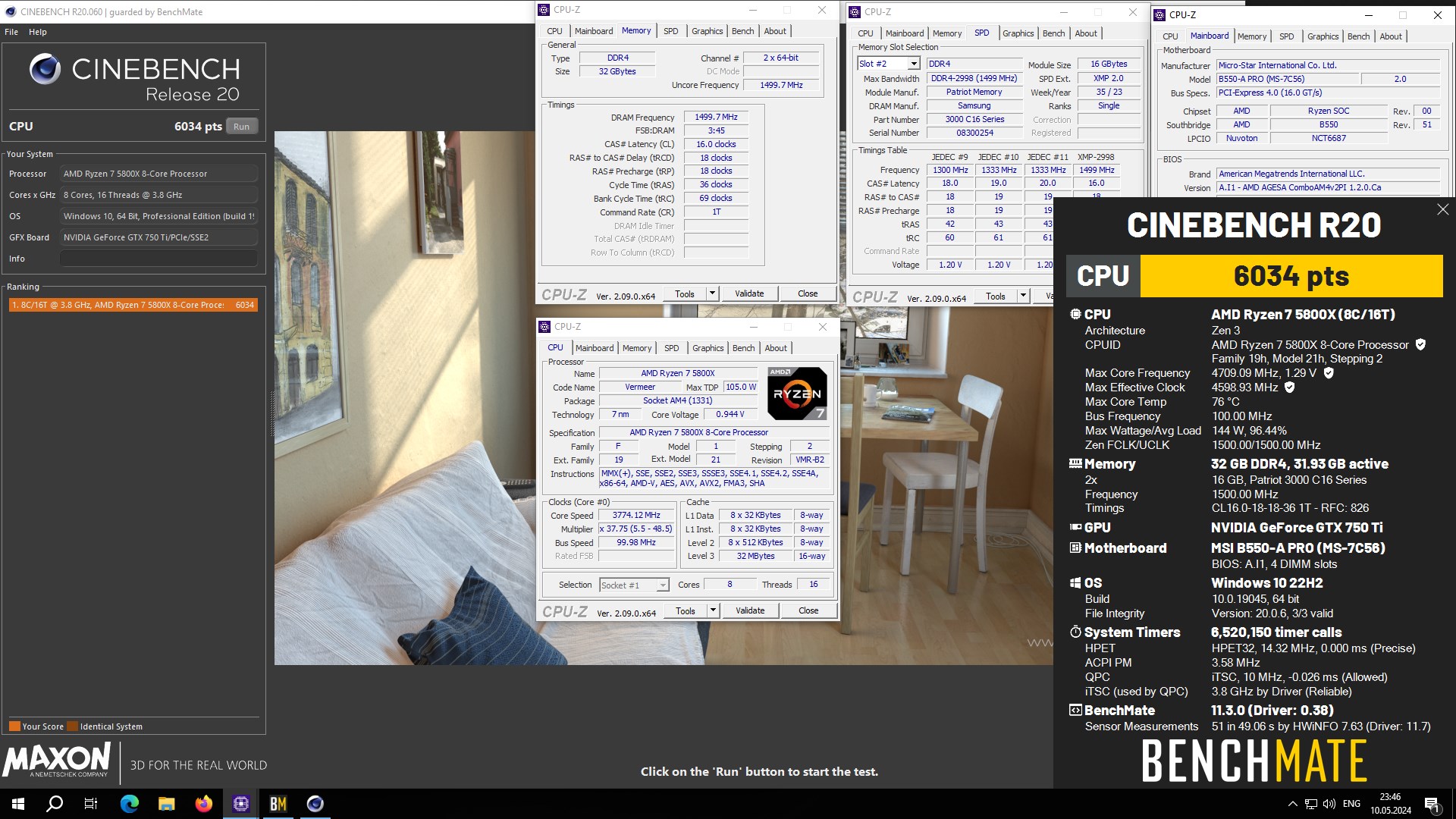Open Memory tab in CPU-Z processor window
The height and width of the screenshot is (819, 1456).
click(637, 348)
